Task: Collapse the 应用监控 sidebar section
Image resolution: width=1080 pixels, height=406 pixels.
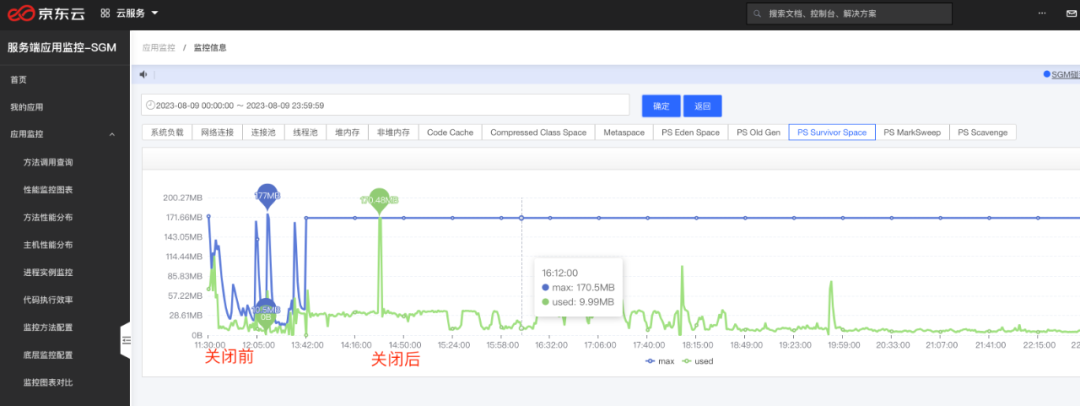Action: coord(112,134)
